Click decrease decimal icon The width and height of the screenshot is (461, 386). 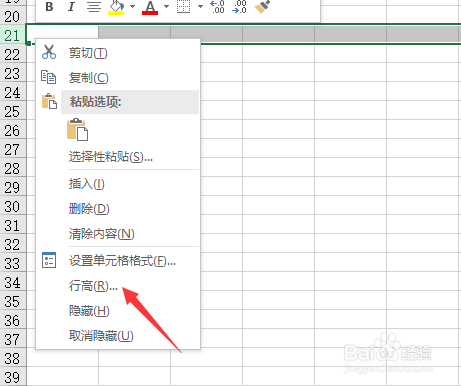239,7
